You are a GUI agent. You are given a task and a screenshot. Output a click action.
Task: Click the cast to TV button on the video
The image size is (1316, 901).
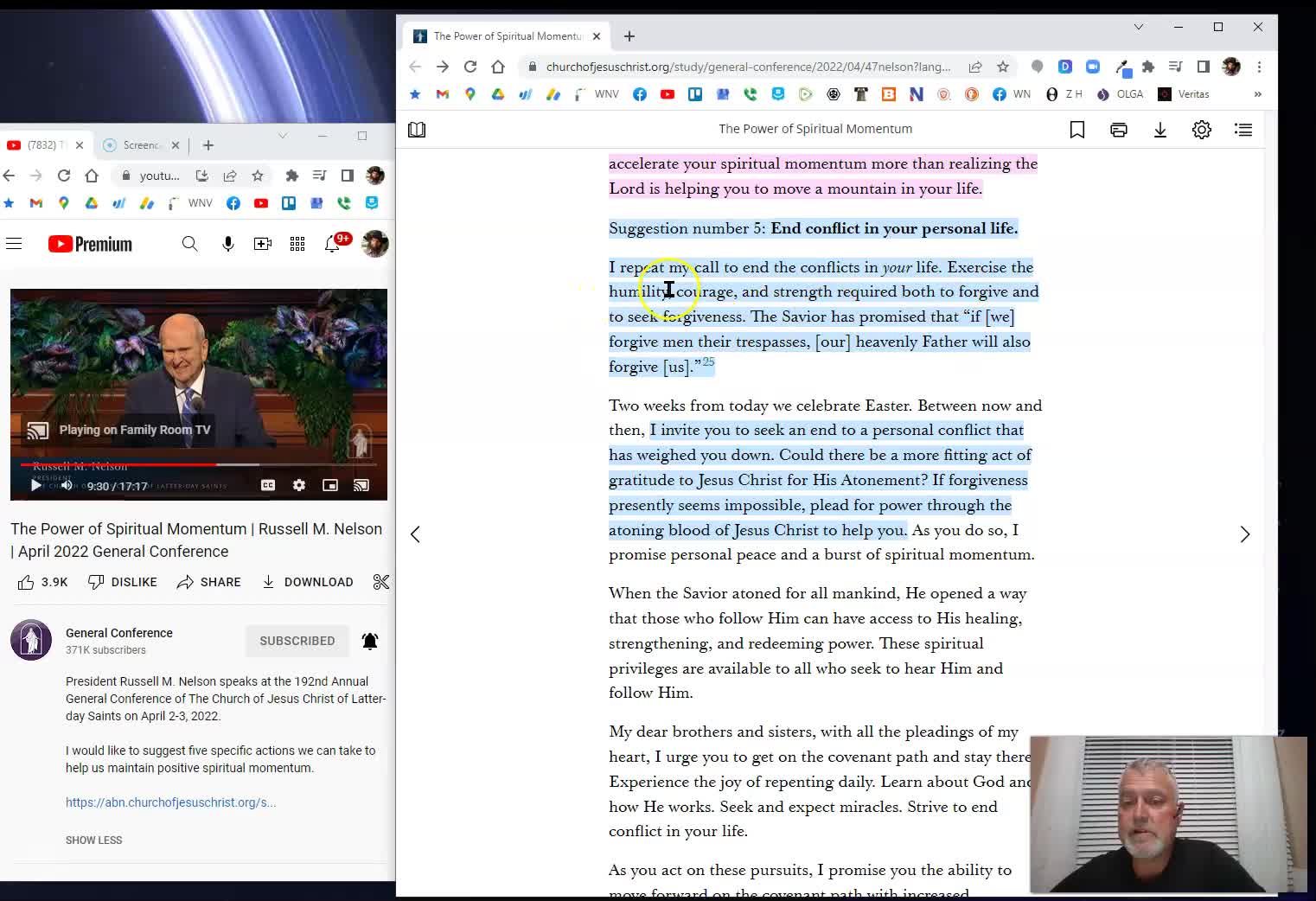coord(361,485)
